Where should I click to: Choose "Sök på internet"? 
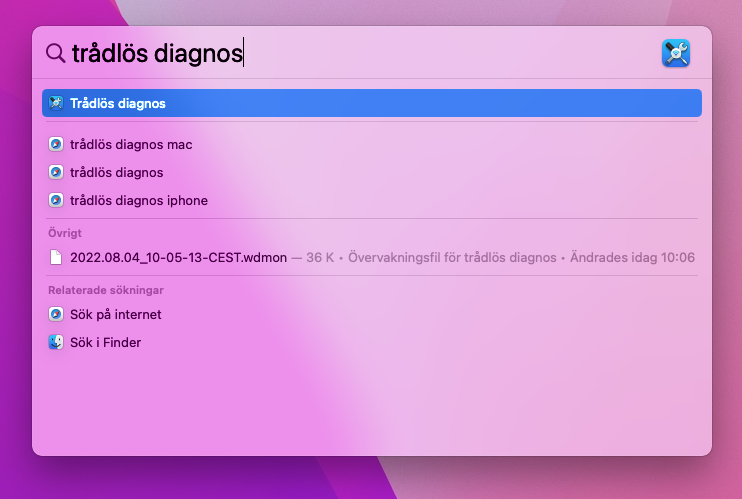(116, 314)
